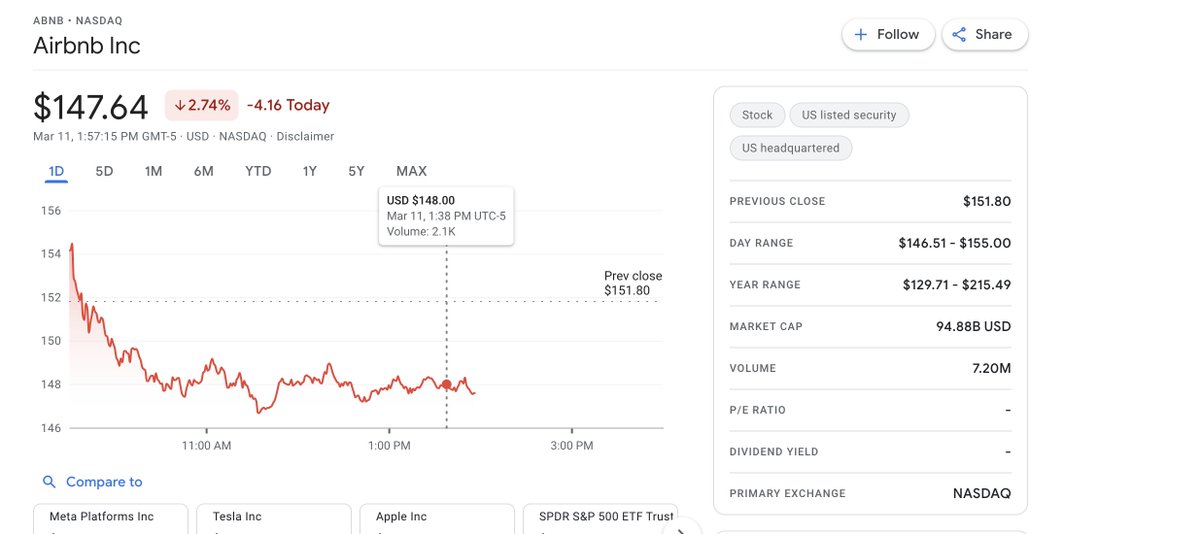Click the plus icon in Follow button
Image resolution: width=1200 pixels, height=534 pixels.
click(861, 34)
